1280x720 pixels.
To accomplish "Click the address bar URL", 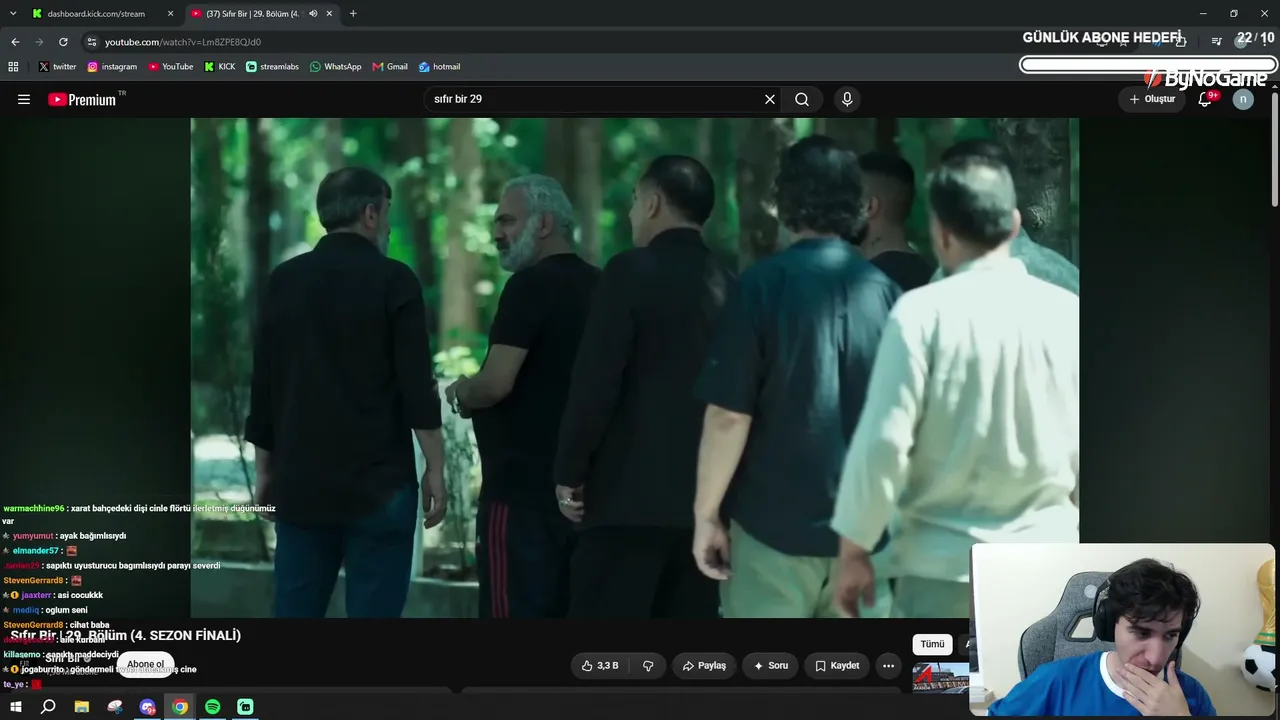I will [x=183, y=42].
